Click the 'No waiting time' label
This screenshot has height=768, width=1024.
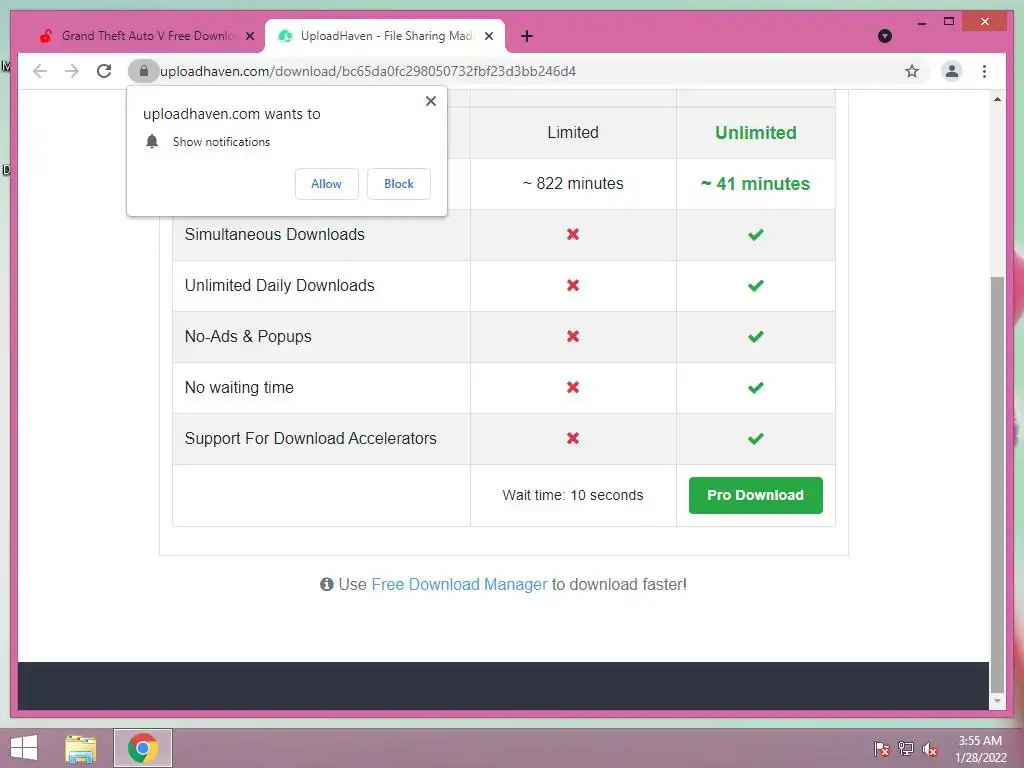click(239, 387)
